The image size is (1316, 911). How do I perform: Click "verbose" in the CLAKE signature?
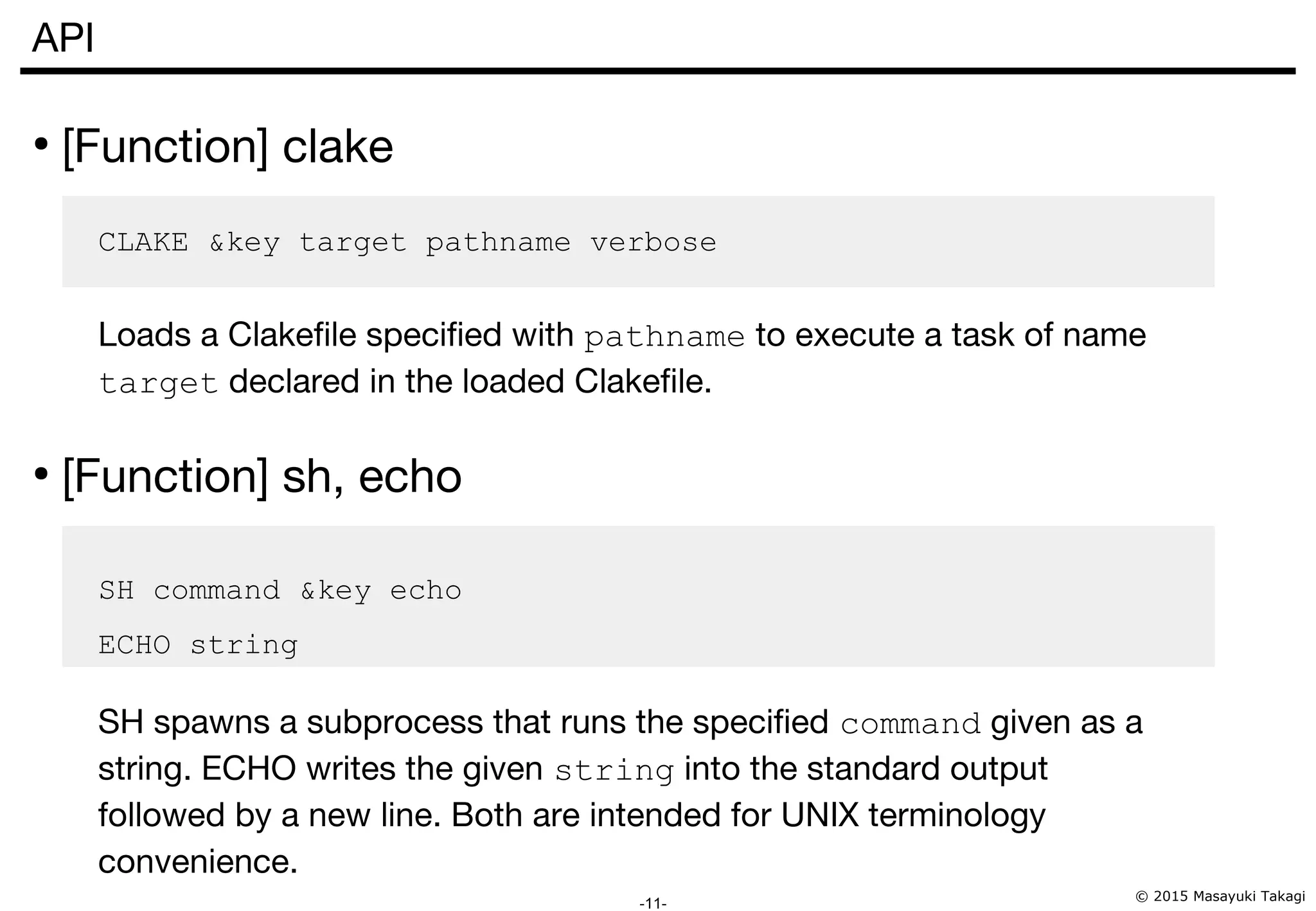tap(653, 243)
